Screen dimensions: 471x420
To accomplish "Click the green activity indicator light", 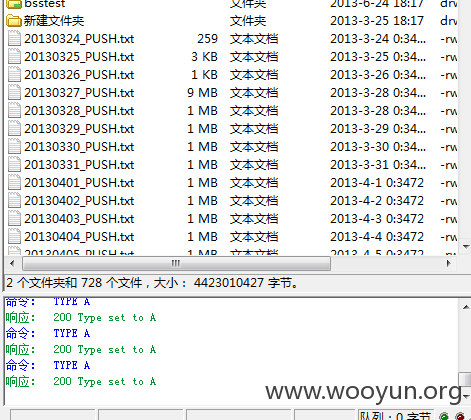I will (x=444, y=416).
